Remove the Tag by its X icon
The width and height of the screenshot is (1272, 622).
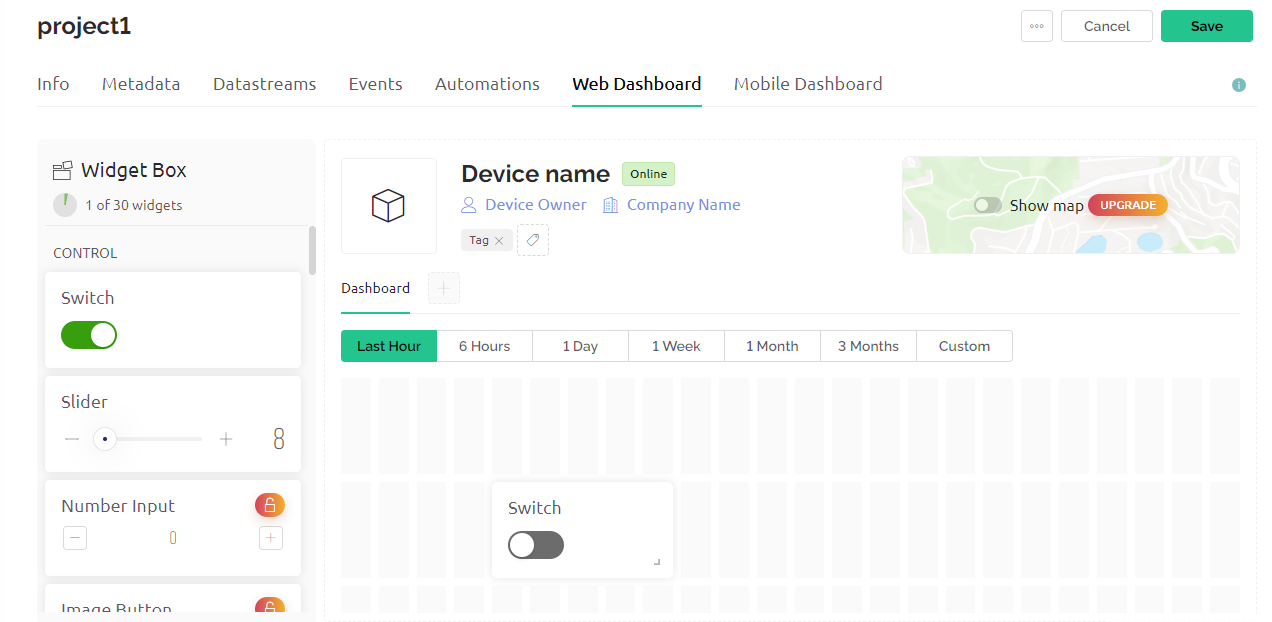pos(499,241)
